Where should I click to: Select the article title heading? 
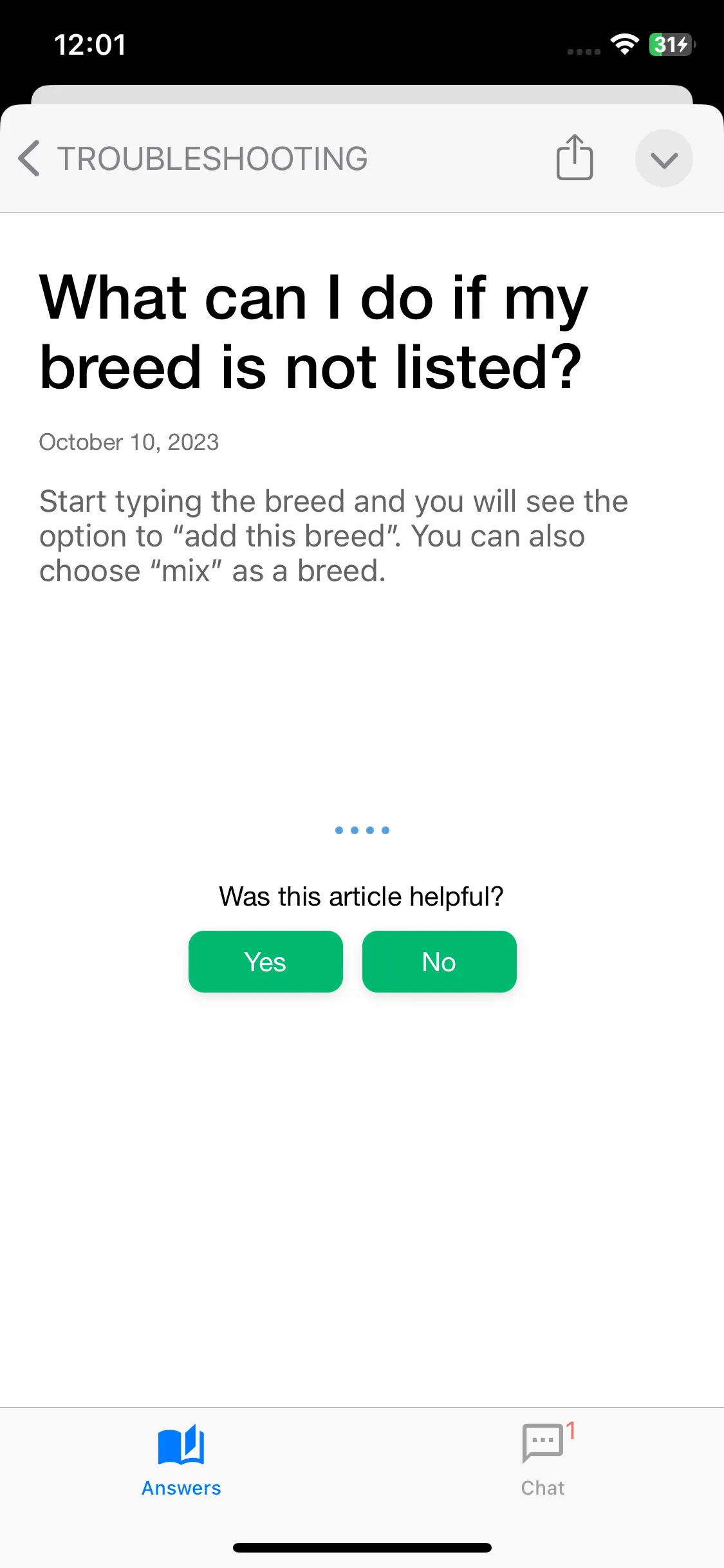(313, 331)
